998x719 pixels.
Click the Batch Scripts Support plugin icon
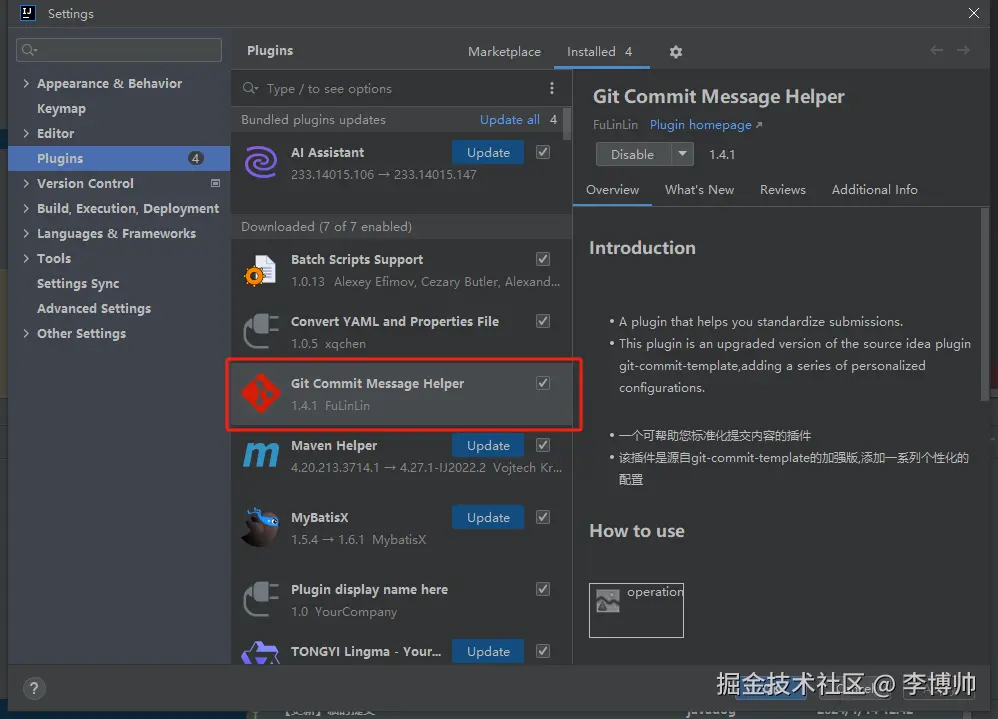pos(261,270)
